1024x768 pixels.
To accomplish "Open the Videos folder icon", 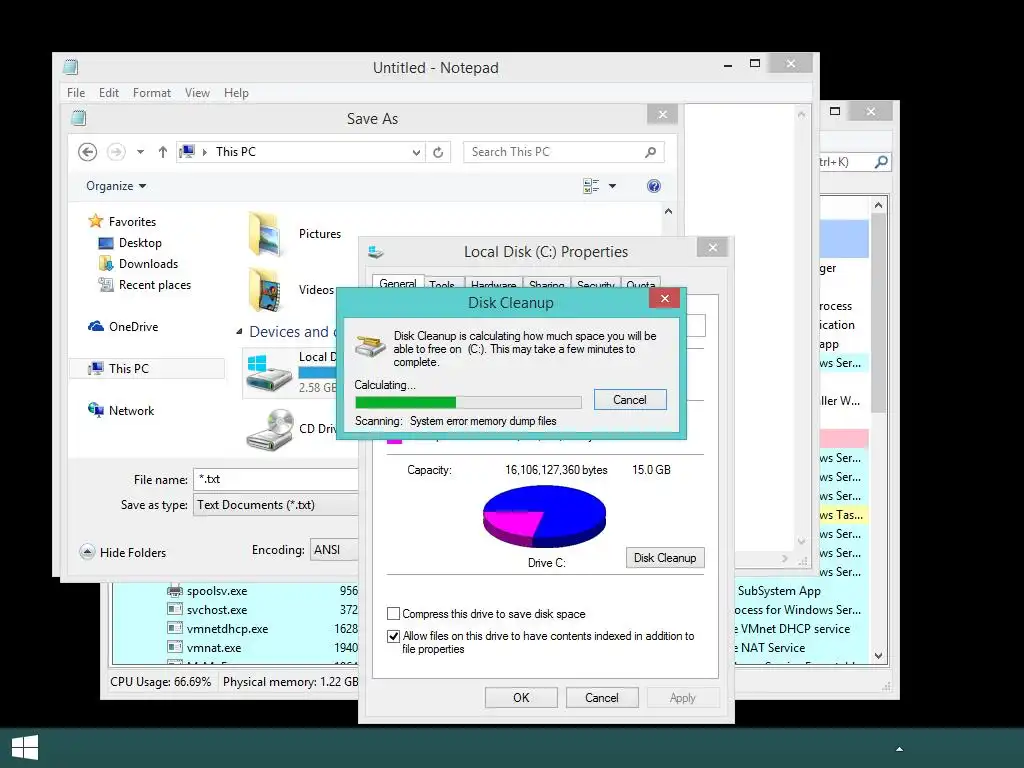I will pyautogui.click(x=265, y=289).
